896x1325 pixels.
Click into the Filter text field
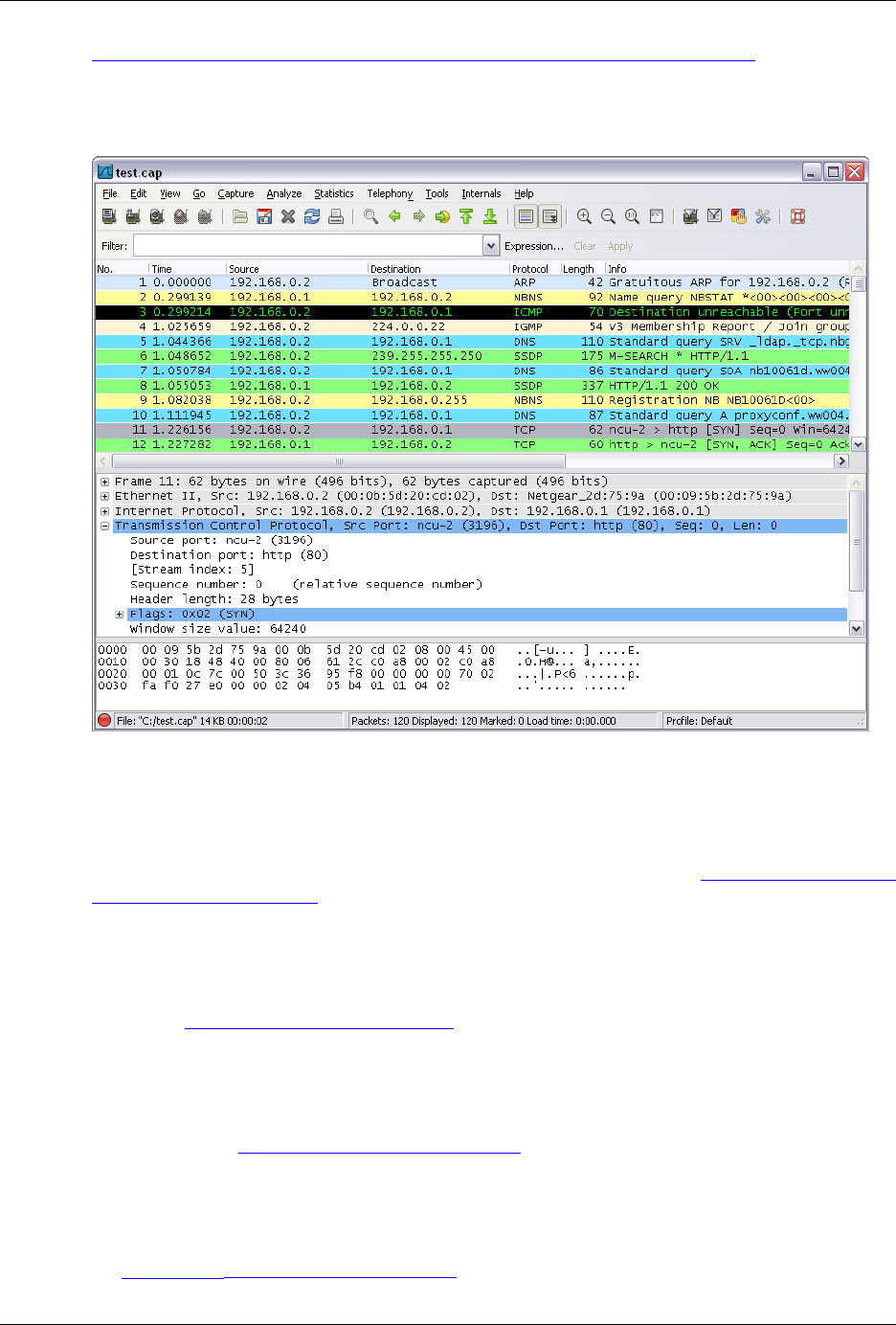coord(307,246)
